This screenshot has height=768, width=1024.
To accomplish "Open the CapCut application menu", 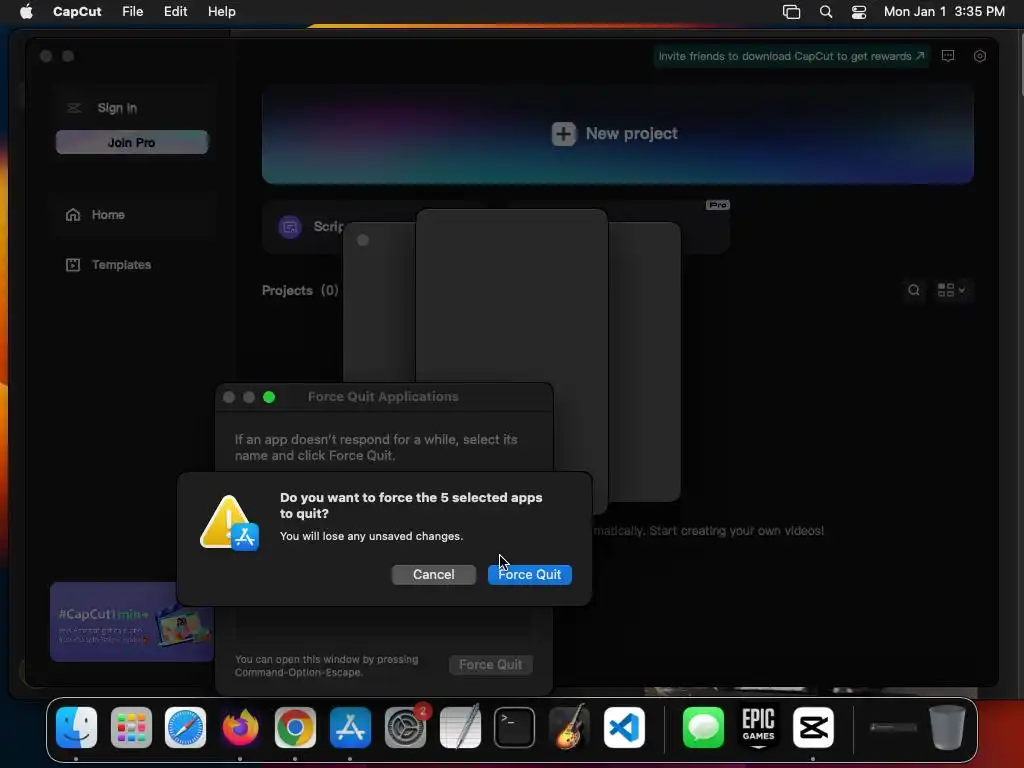I will 77,12.
